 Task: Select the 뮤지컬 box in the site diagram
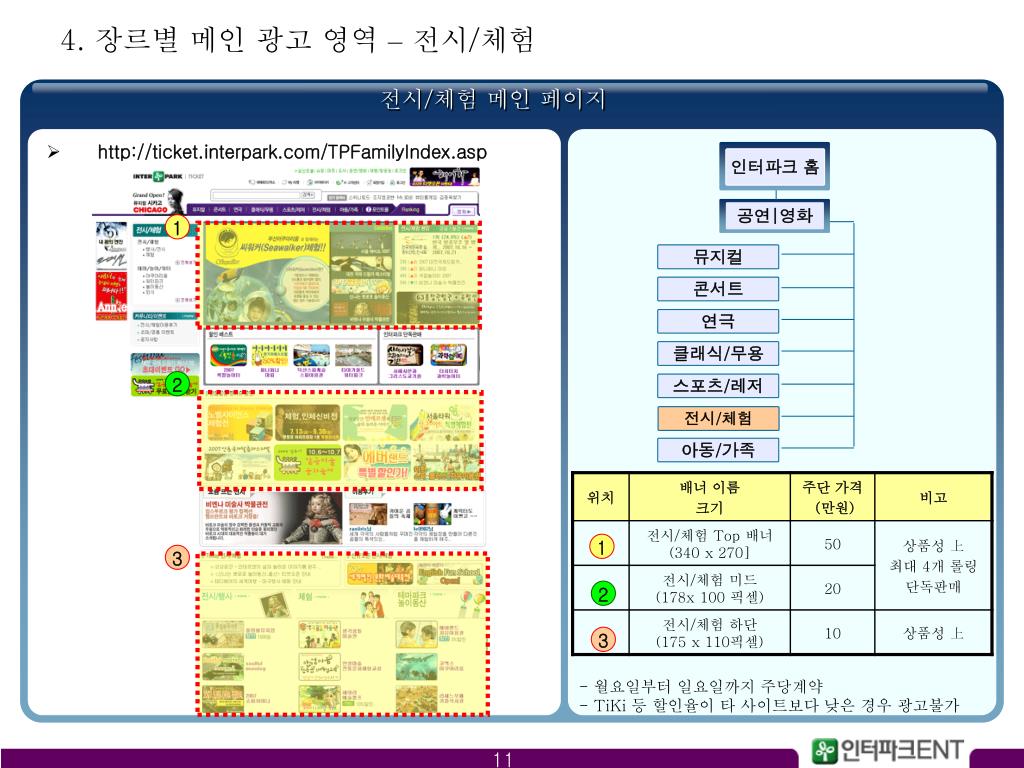tap(718, 257)
